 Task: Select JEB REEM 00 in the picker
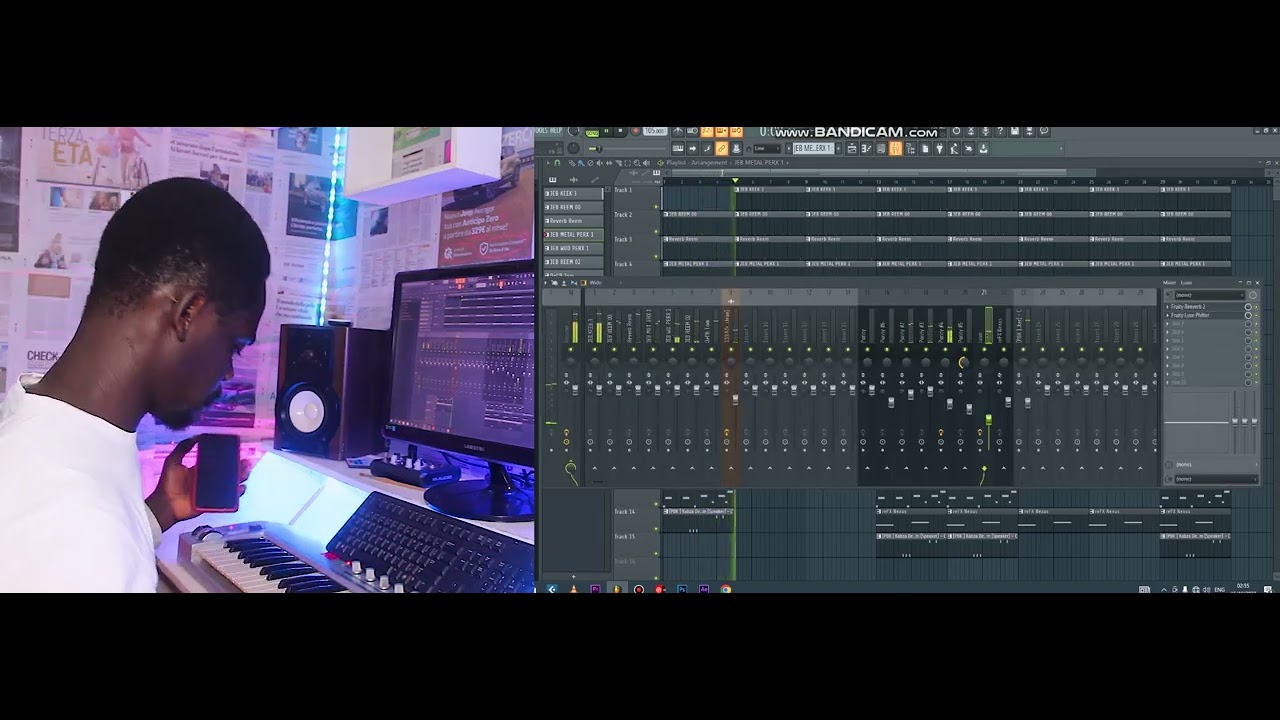(574, 207)
